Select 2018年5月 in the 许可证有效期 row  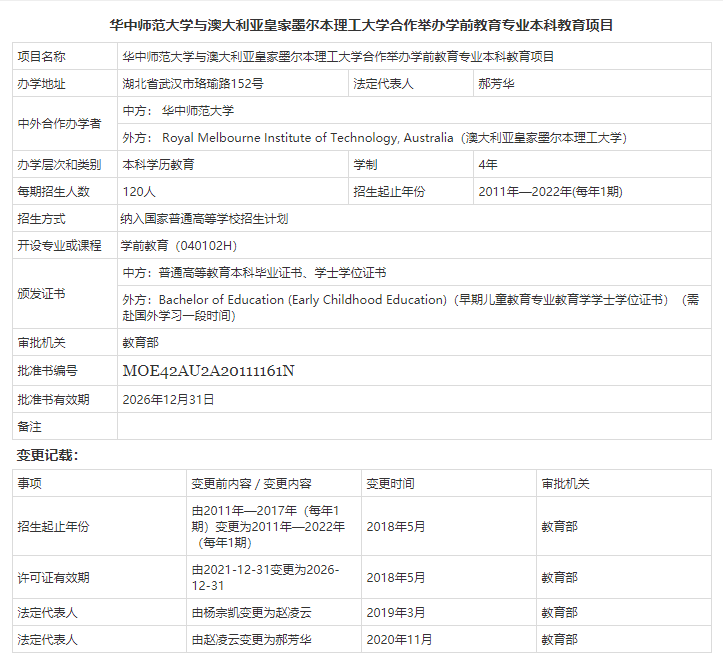(396, 578)
